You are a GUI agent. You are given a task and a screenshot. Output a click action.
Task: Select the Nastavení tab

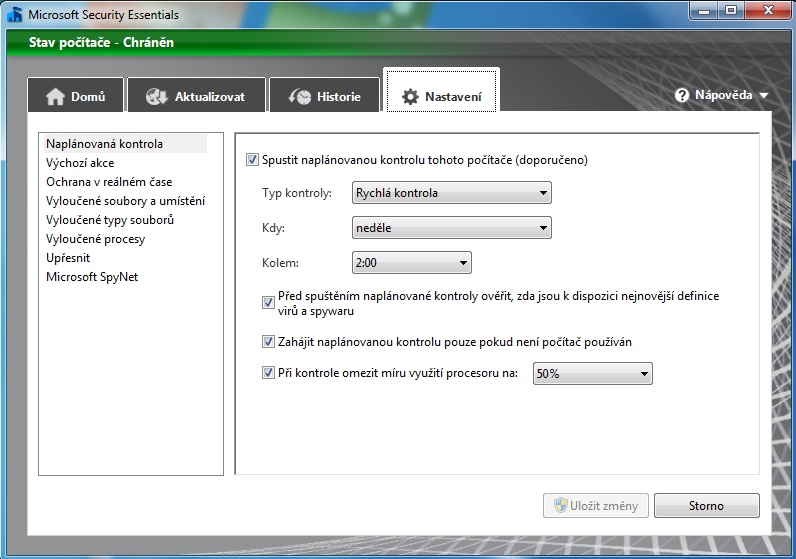(441, 90)
